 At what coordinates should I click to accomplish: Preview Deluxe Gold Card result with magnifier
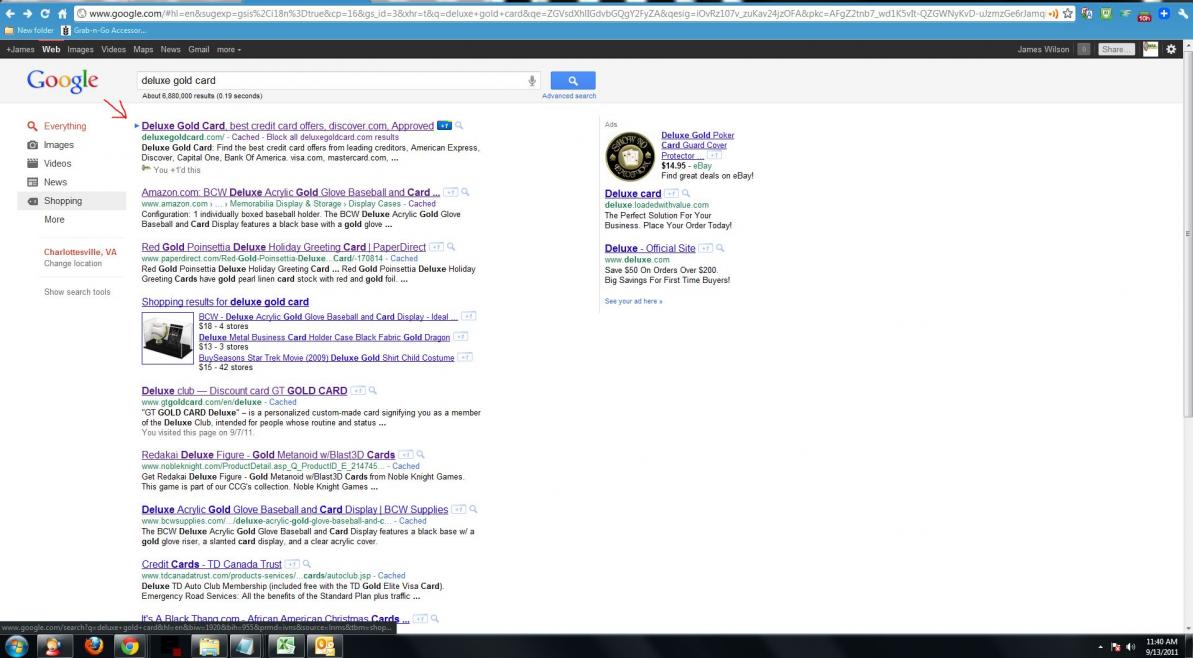point(459,126)
